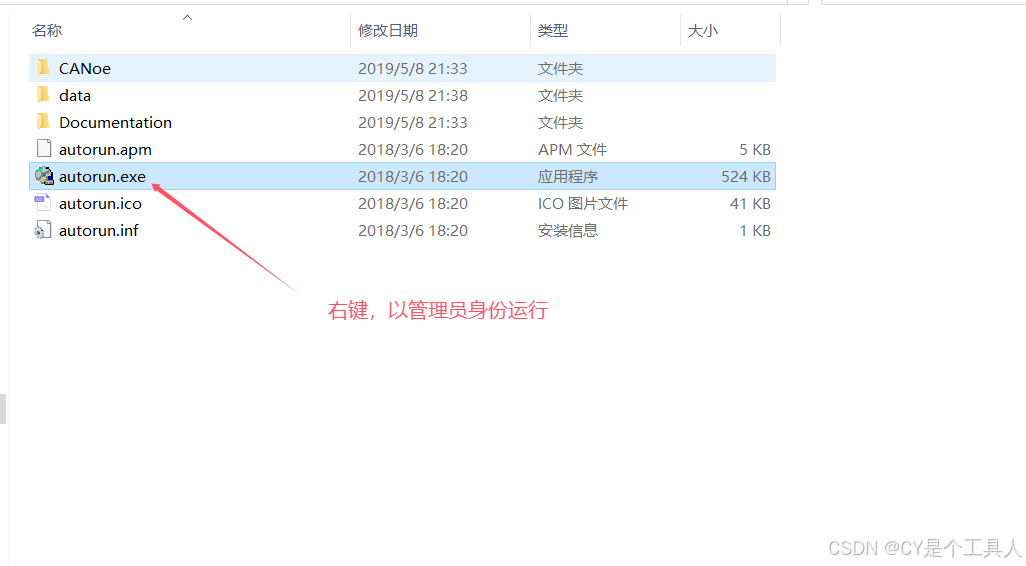The image size is (1026, 566).
Task: Click the 524 KB size cell
Action: 746,177
